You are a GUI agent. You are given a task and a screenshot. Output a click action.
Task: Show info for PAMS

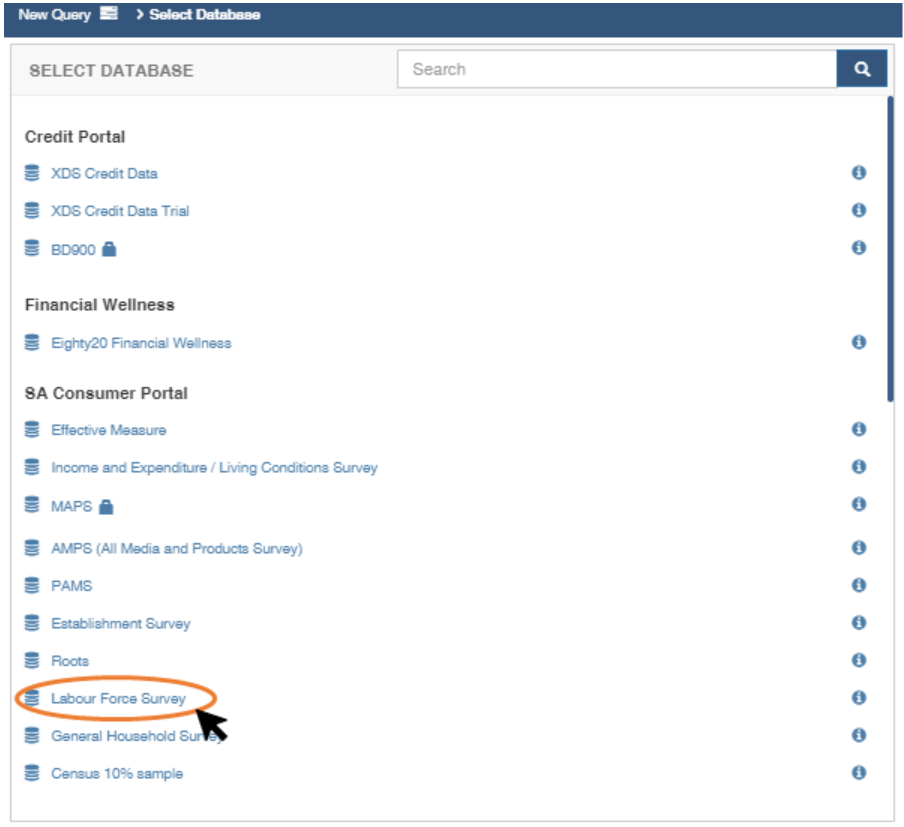coord(859,585)
